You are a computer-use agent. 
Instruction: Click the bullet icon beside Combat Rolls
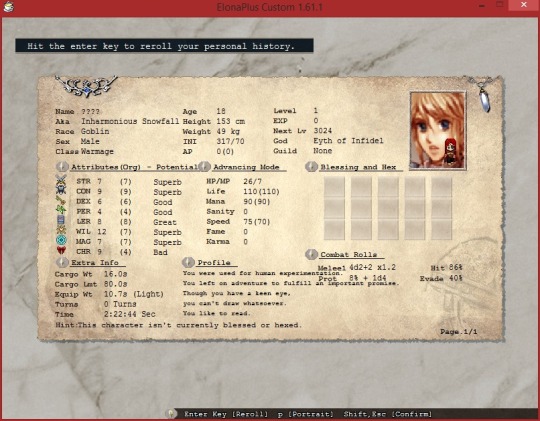tap(311, 254)
